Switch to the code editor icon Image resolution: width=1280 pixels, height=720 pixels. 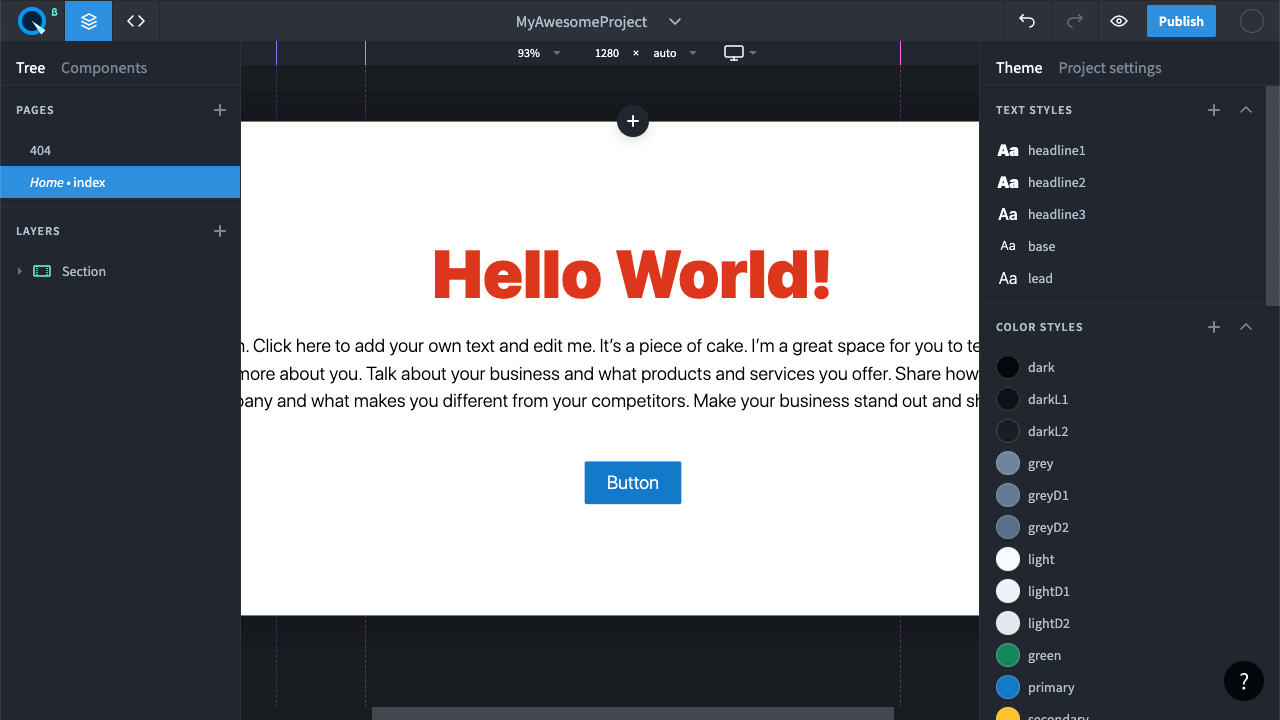pos(136,21)
